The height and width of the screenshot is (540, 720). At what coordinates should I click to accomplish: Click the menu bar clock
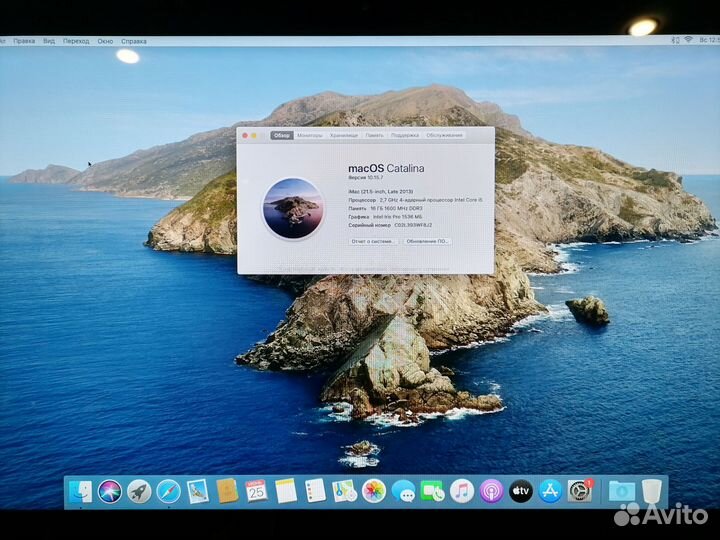[x=709, y=40]
